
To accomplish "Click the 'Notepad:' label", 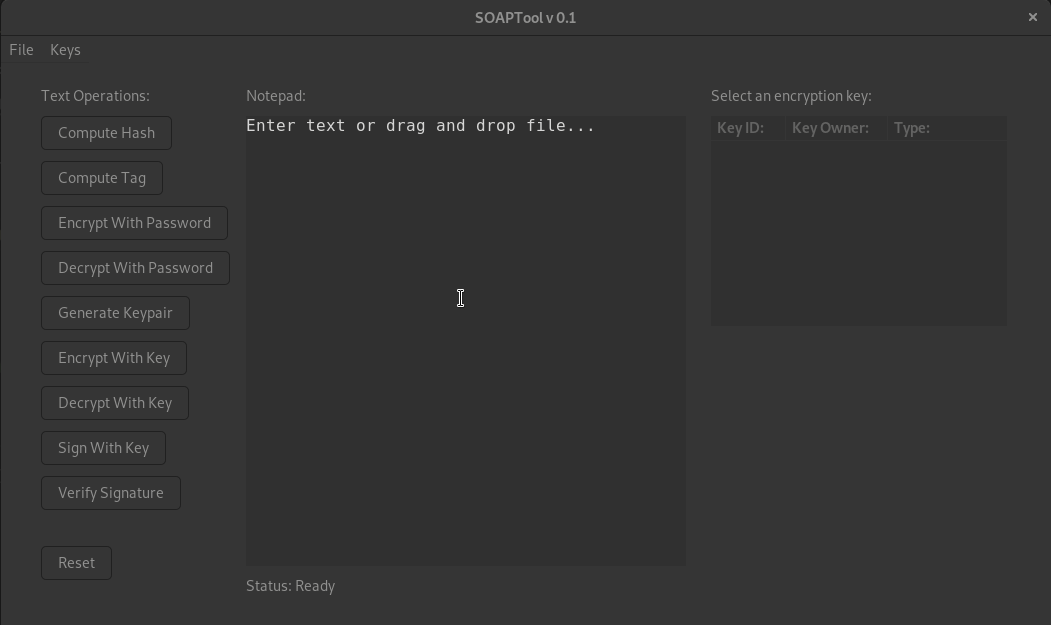I will point(275,96).
